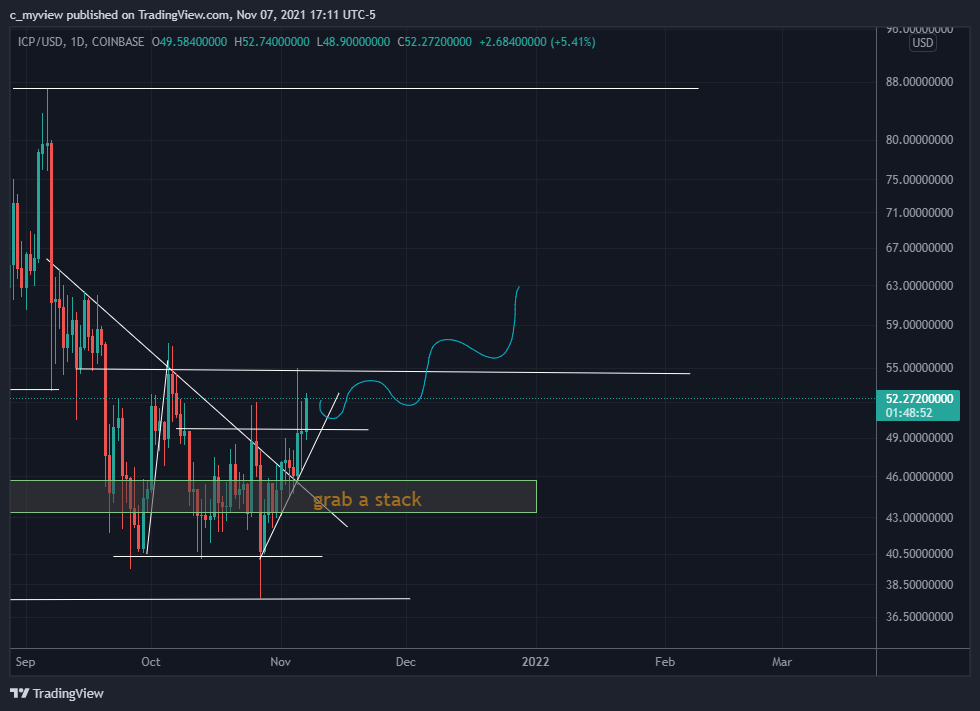Click the close value C52.27200000
This screenshot has height=711, width=980.
[x=434, y=42]
